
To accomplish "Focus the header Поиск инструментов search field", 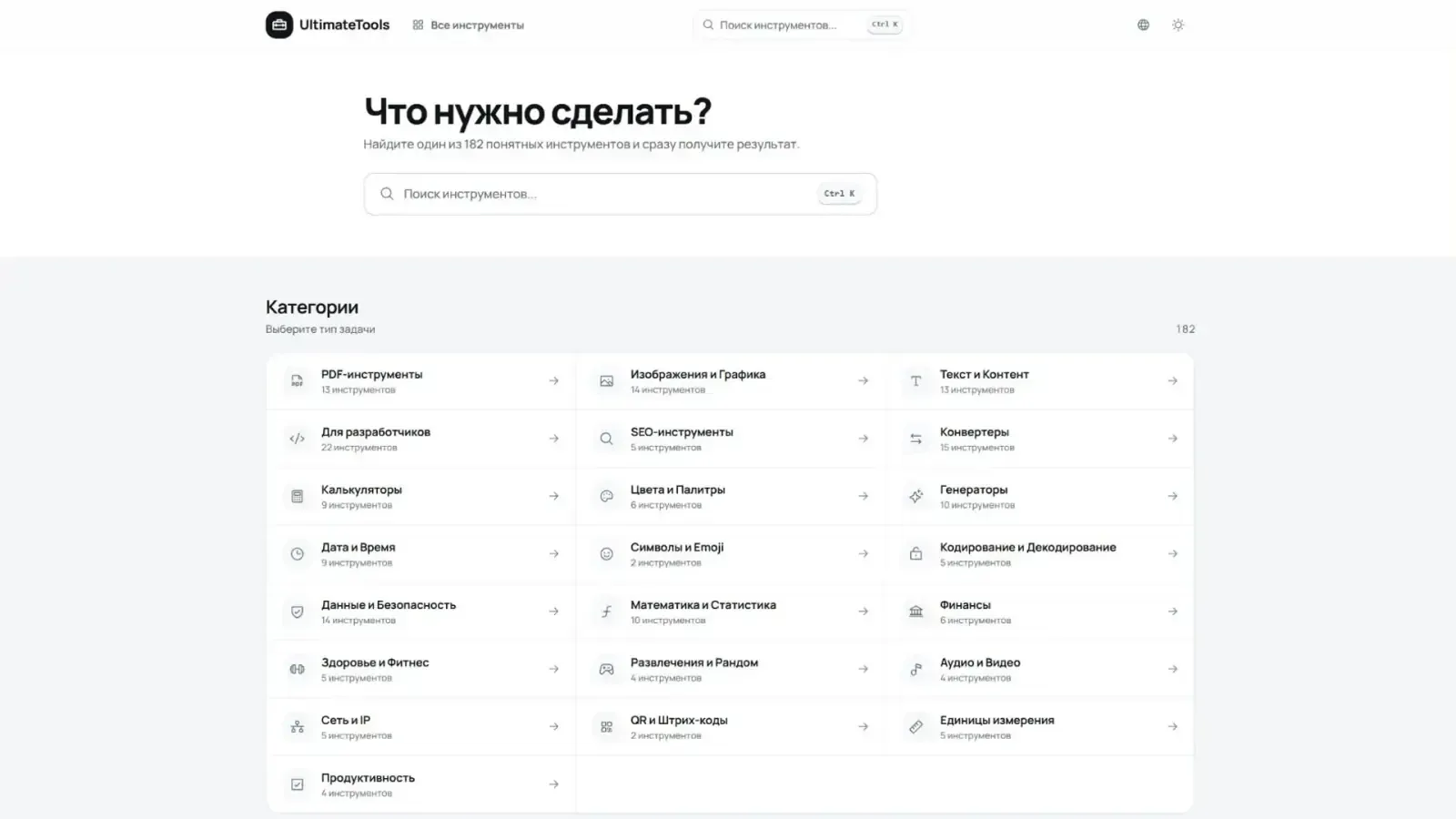I will (x=802, y=25).
